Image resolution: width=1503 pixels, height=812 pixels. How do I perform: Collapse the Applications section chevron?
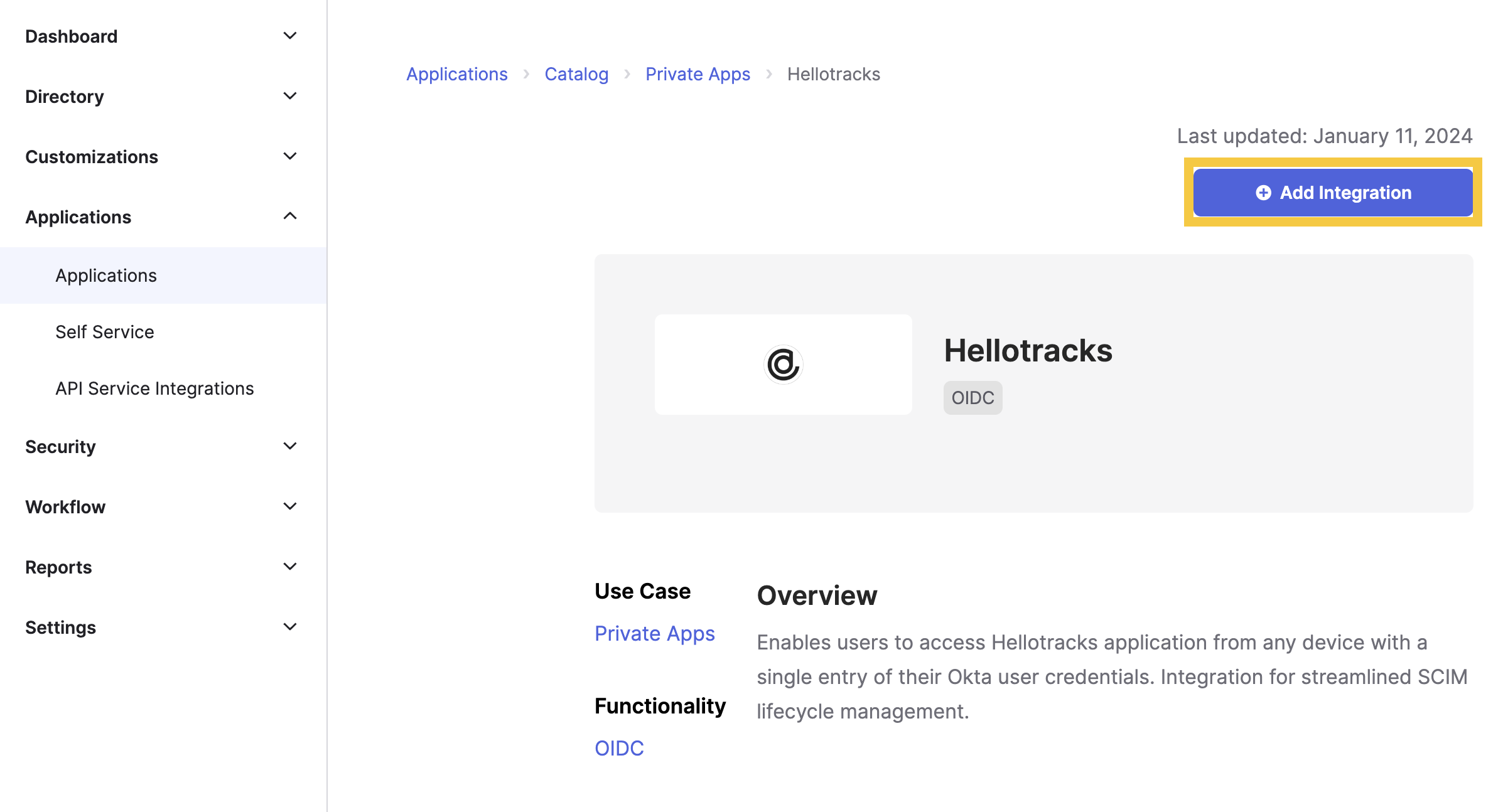point(290,216)
